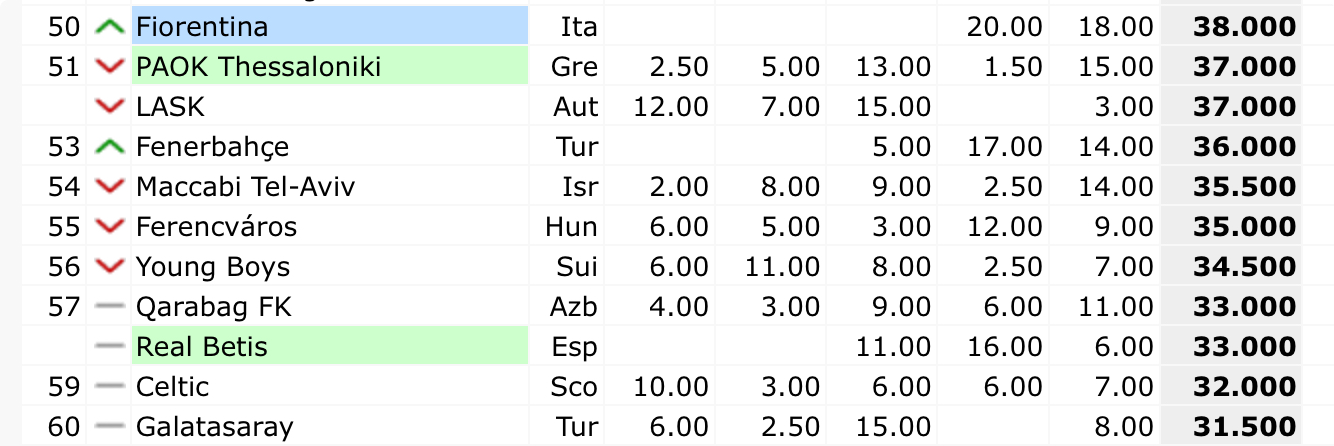The image size is (1334, 446).
Task: Click the Sco country code for Celtic
Action: point(576,387)
